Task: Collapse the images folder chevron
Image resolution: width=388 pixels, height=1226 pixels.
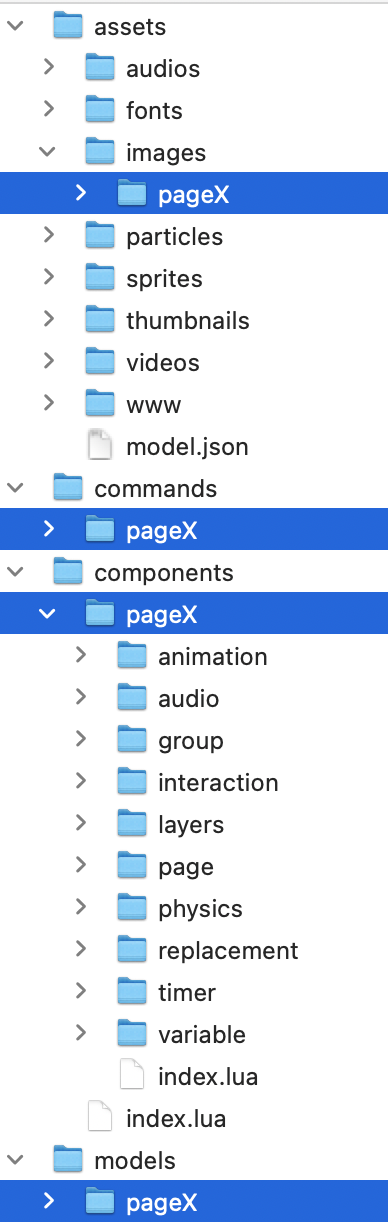Action: pos(47,153)
